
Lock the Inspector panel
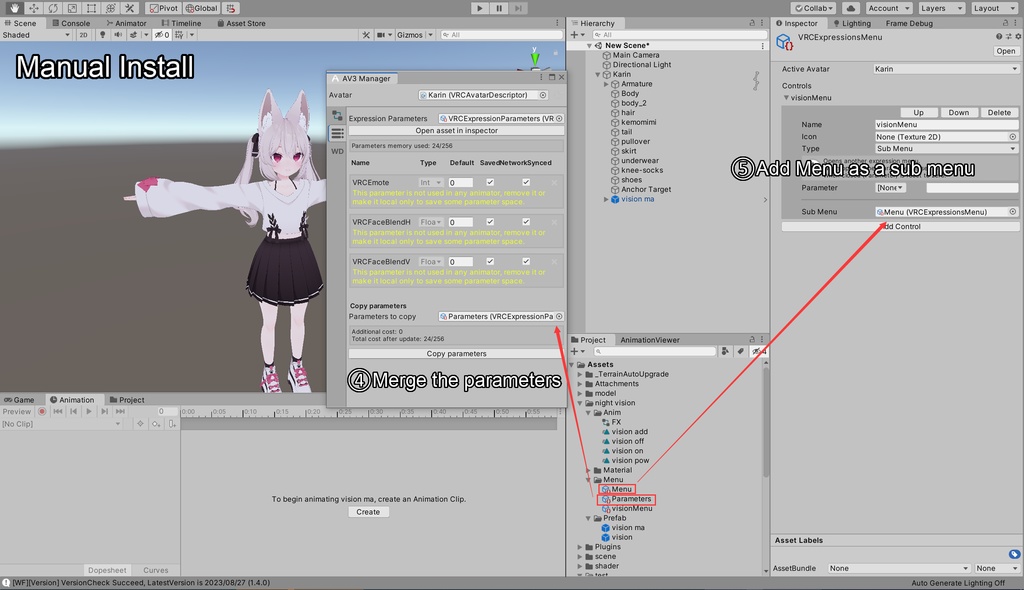1005,23
